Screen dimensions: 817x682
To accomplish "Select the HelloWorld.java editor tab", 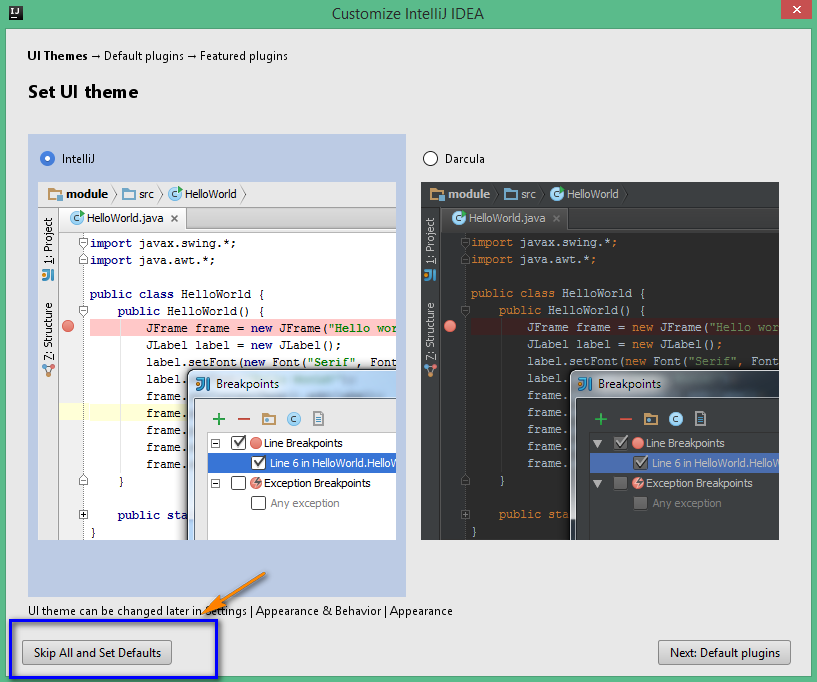I will coord(122,217).
